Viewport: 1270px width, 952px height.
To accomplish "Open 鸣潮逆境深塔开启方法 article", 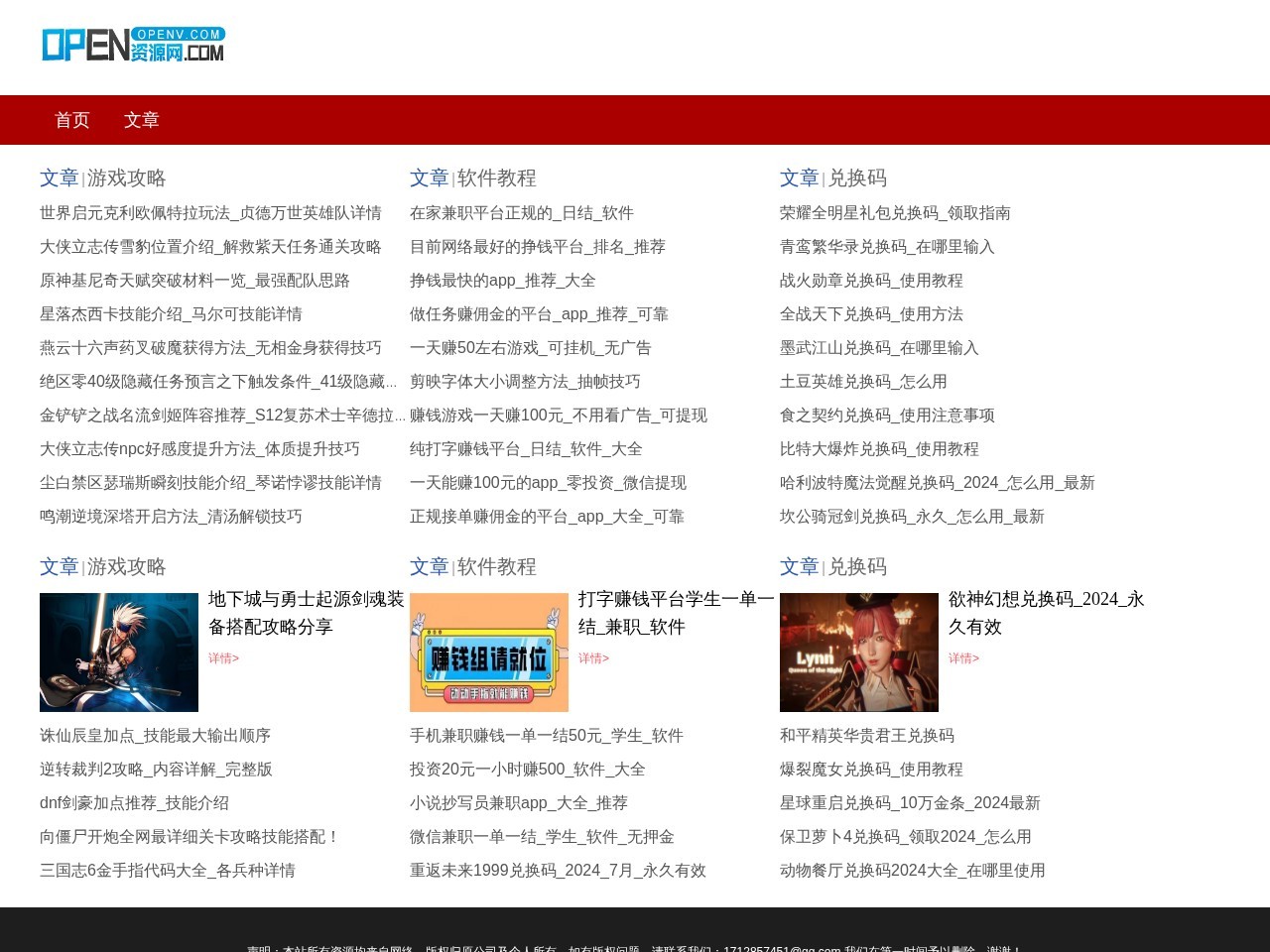I will point(171,517).
